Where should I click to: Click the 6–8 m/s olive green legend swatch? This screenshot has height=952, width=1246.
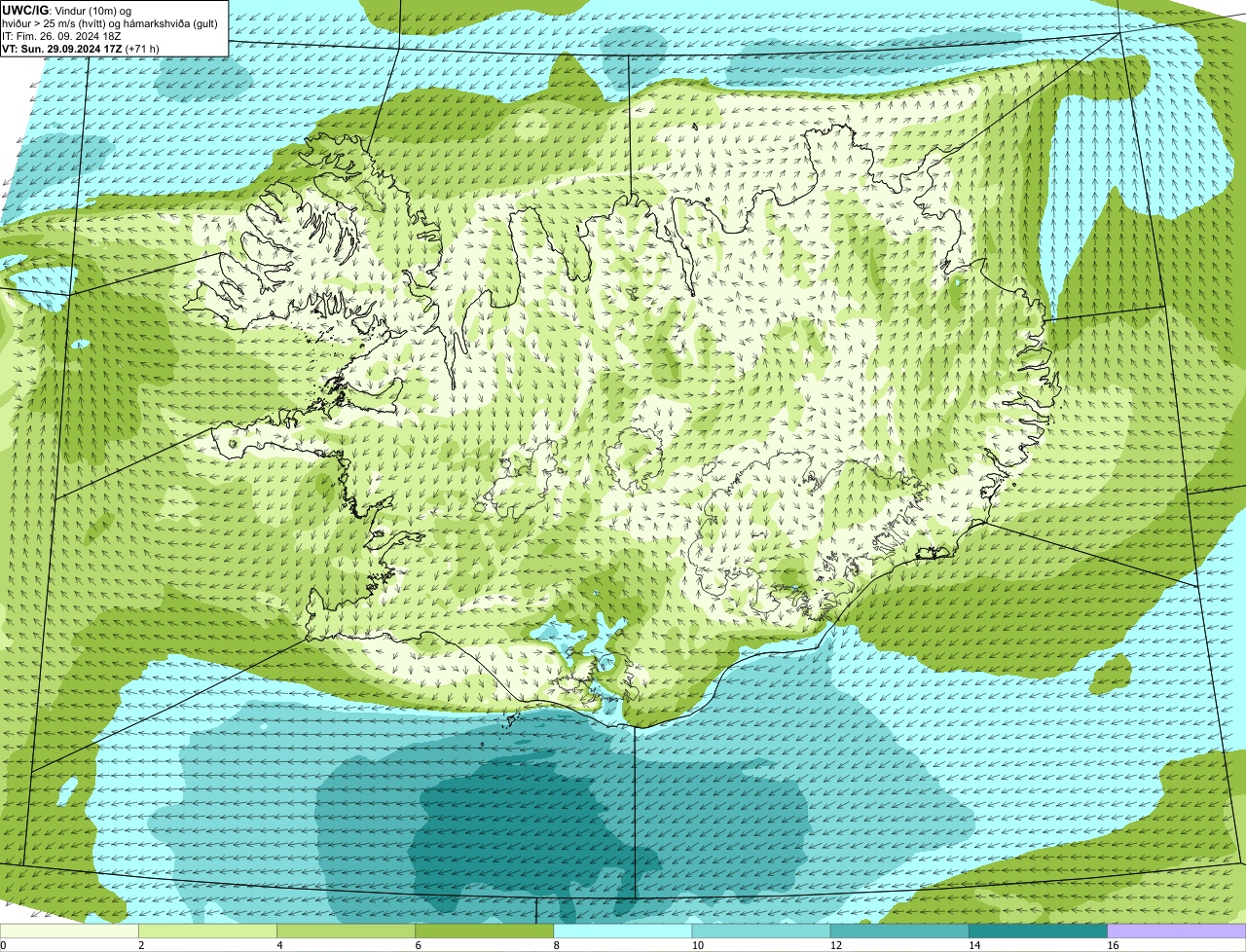pyautogui.click(x=484, y=932)
